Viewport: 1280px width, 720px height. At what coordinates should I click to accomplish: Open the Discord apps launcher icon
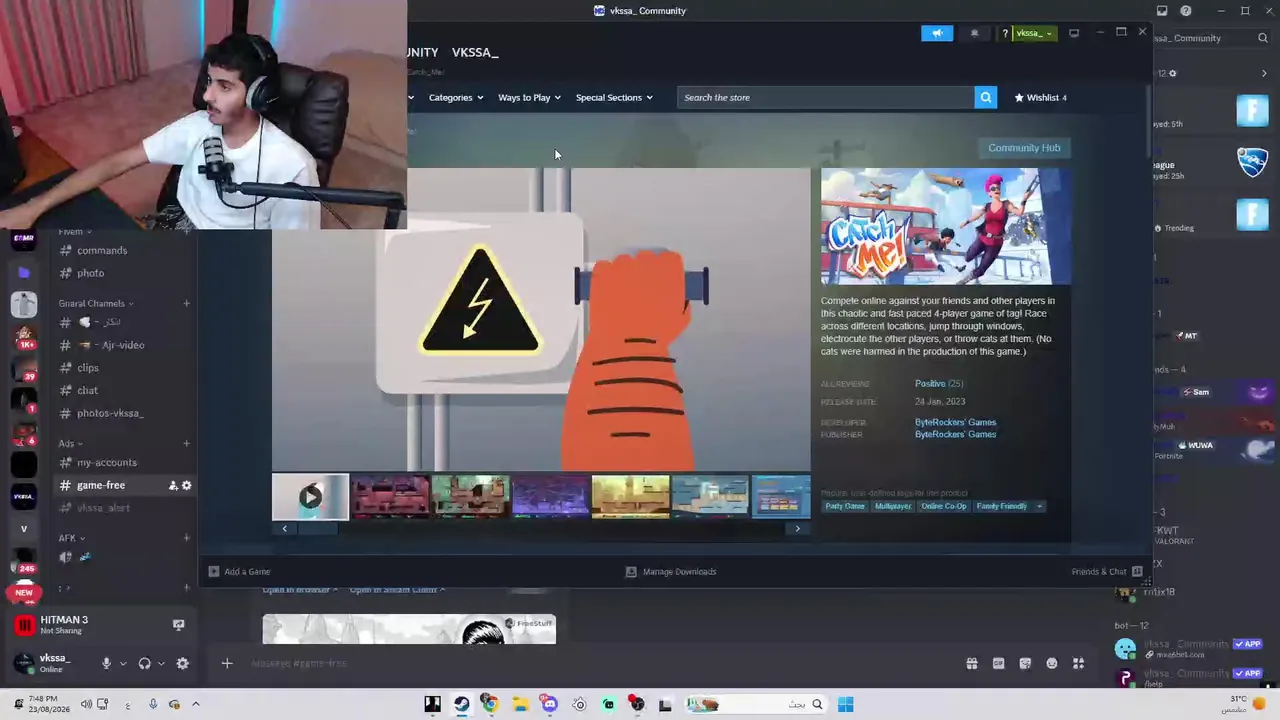[x=1078, y=663]
